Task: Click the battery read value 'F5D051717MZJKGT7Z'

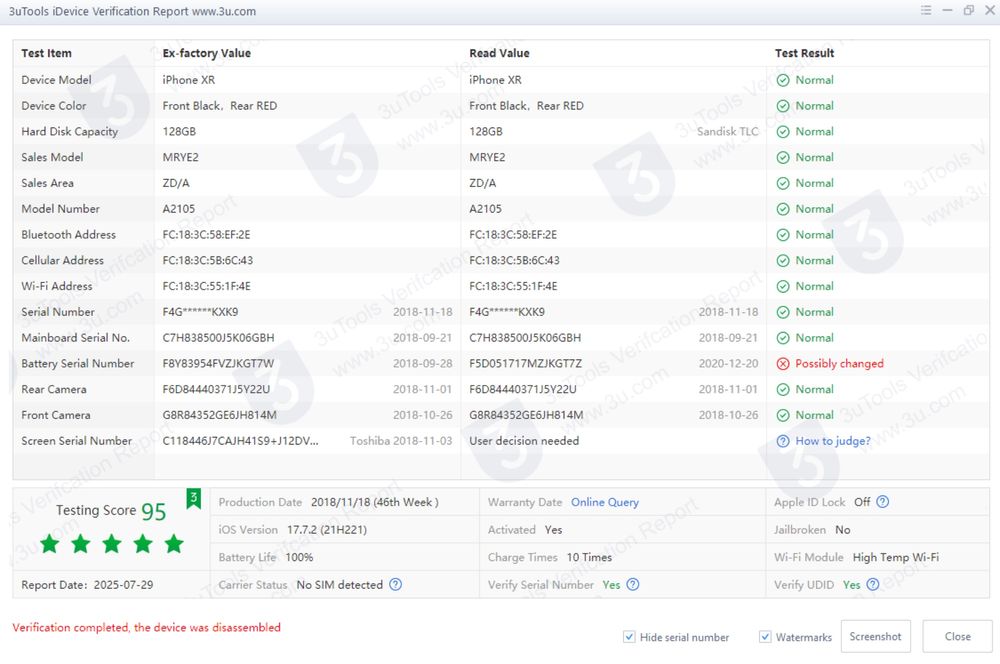Action: pos(526,364)
